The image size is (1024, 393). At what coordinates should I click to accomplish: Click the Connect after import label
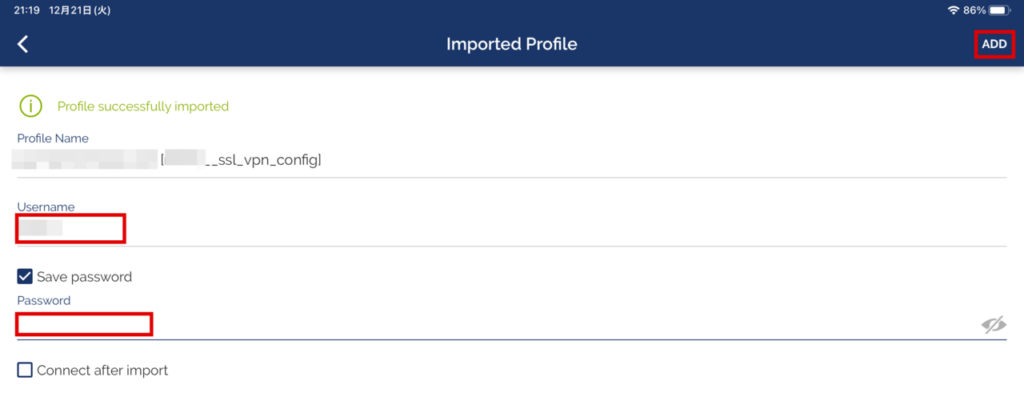(103, 370)
